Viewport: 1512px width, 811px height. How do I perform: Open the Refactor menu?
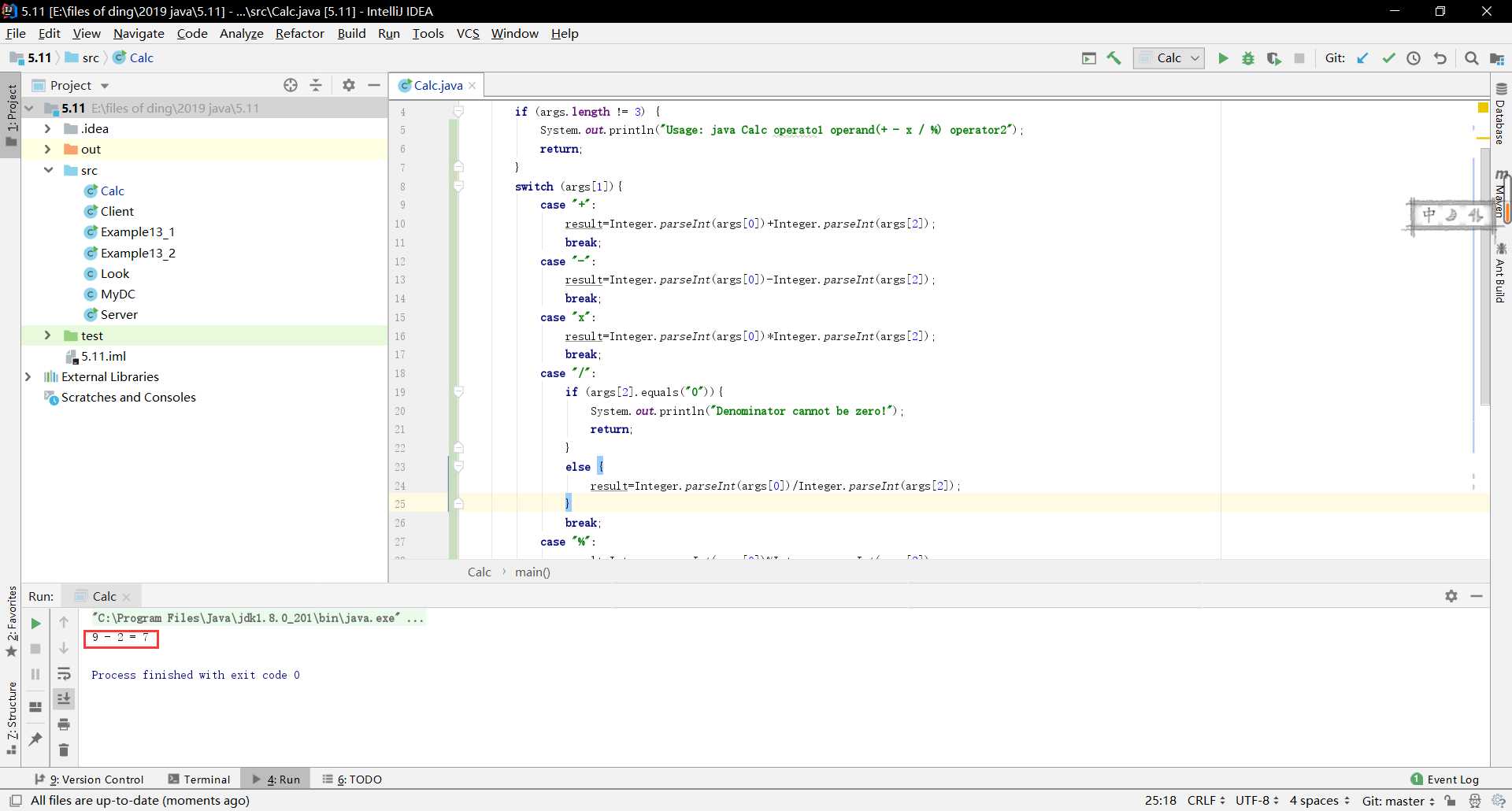click(299, 33)
